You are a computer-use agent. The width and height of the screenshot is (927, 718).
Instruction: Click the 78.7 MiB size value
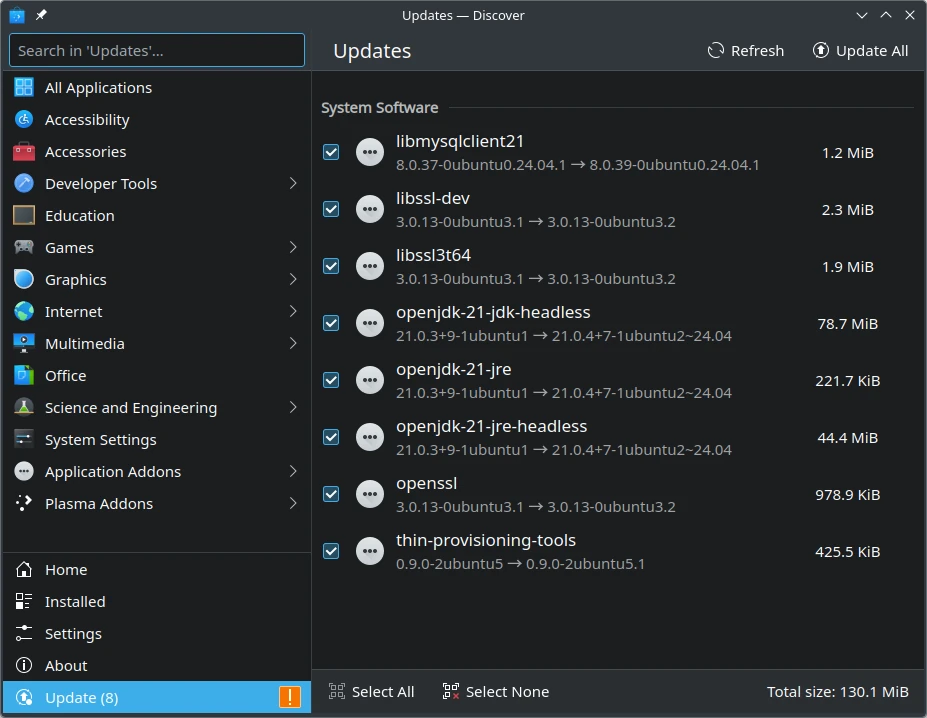[x=847, y=324]
